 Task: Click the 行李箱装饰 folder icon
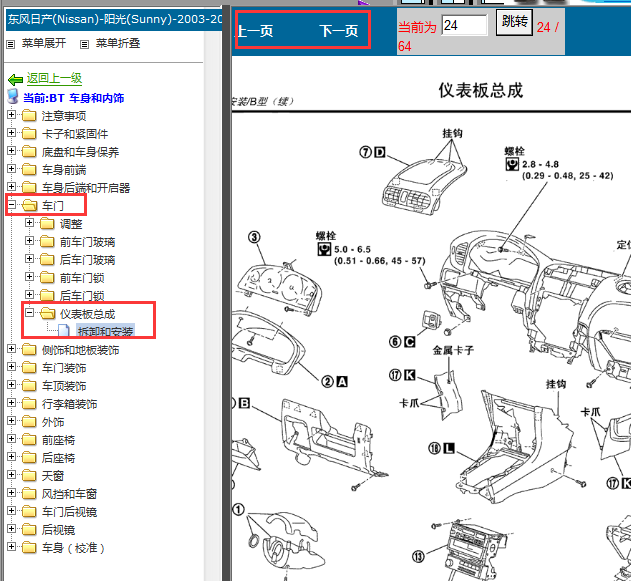point(29,404)
